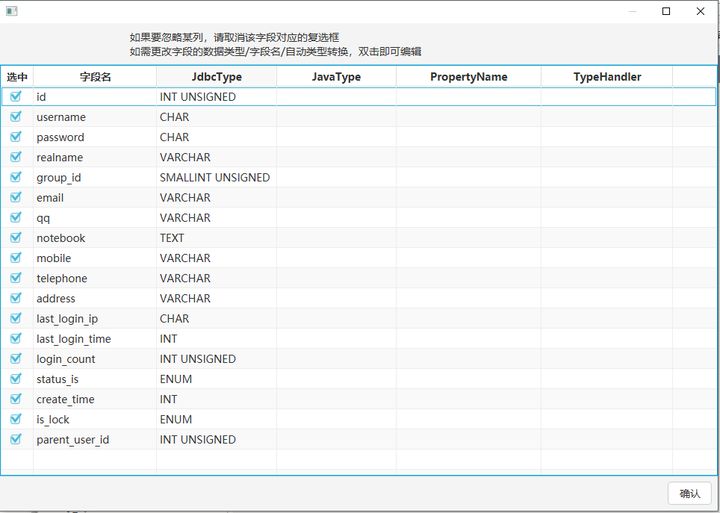Toggle the qq row checkbox
720x513 pixels.
click(x=16, y=217)
